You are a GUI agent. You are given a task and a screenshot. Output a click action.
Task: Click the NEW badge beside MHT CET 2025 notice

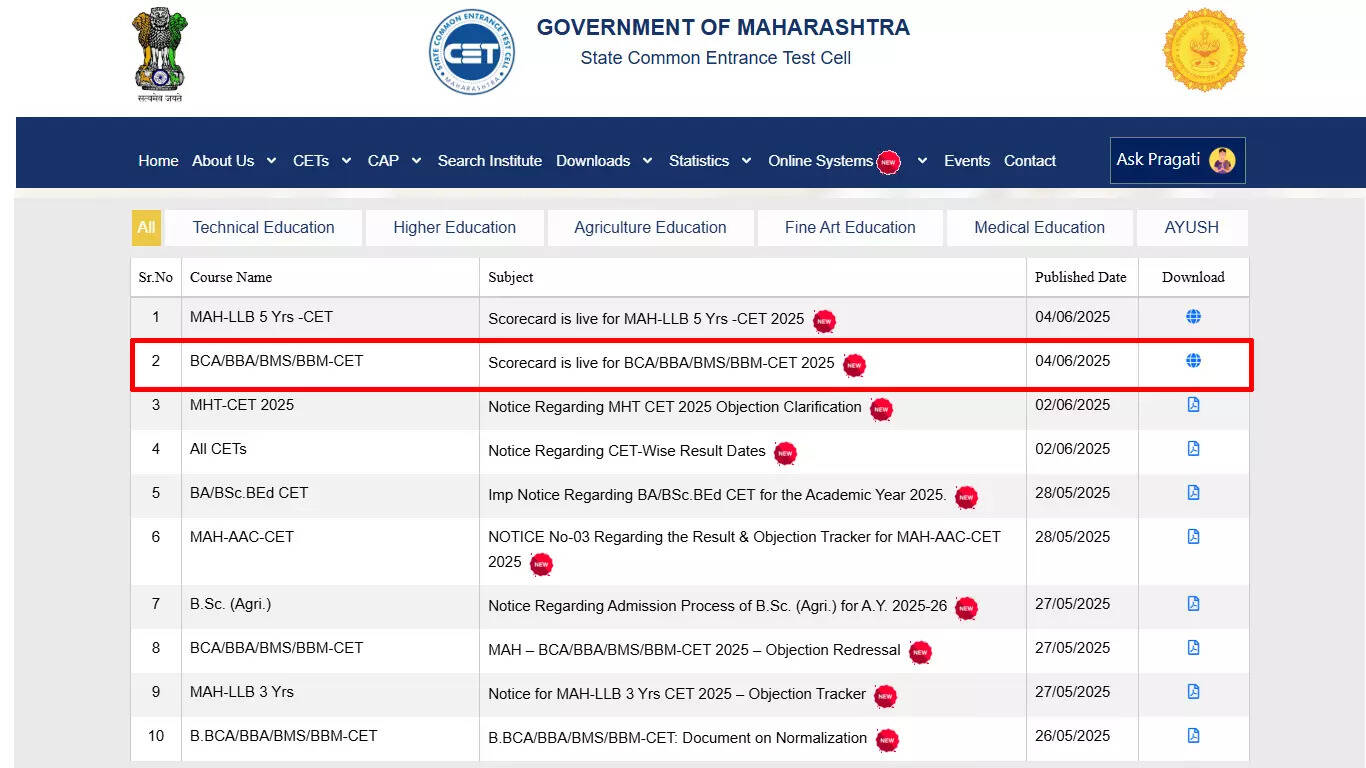[879, 409]
